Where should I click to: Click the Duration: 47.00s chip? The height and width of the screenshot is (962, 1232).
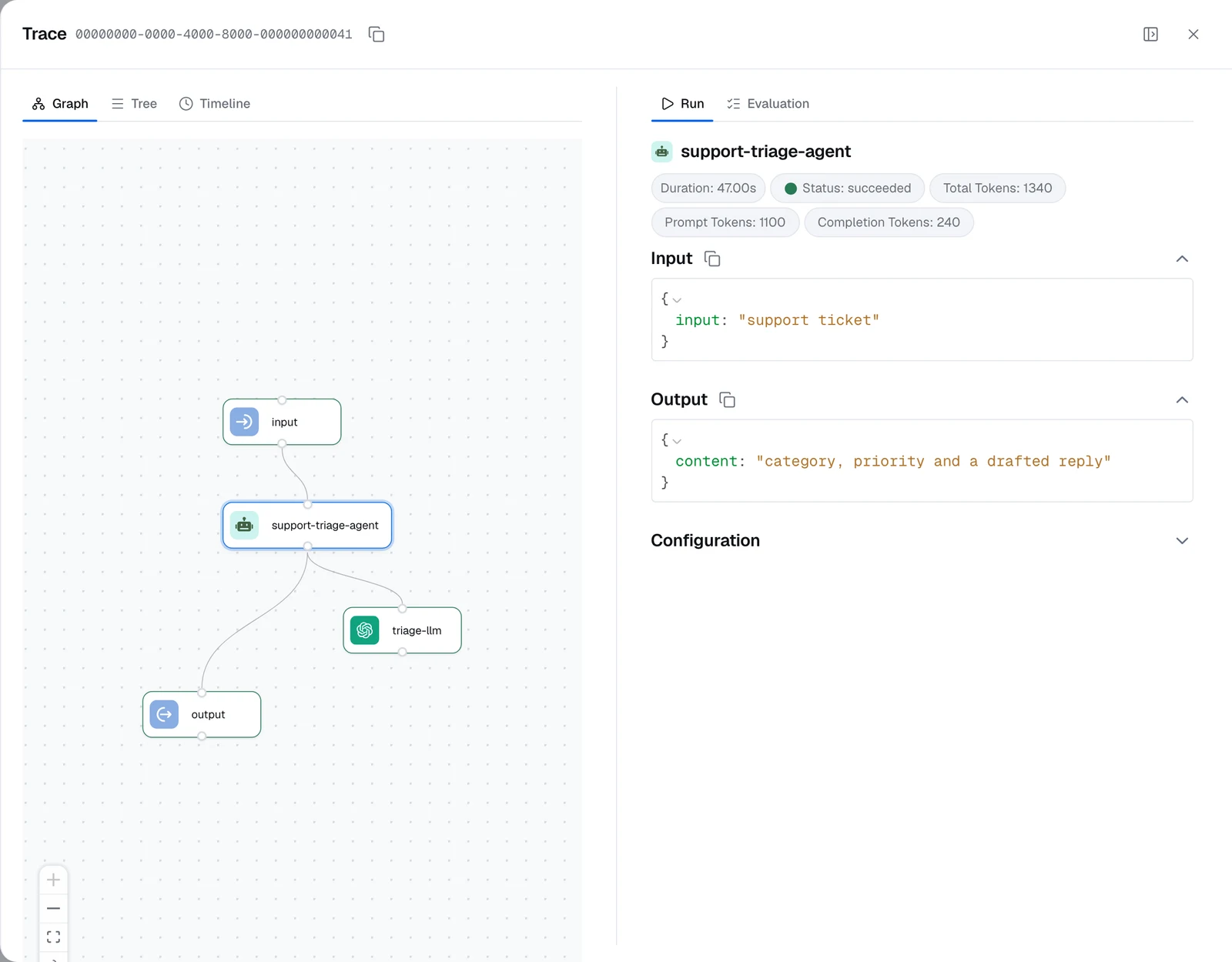point(708,188)
